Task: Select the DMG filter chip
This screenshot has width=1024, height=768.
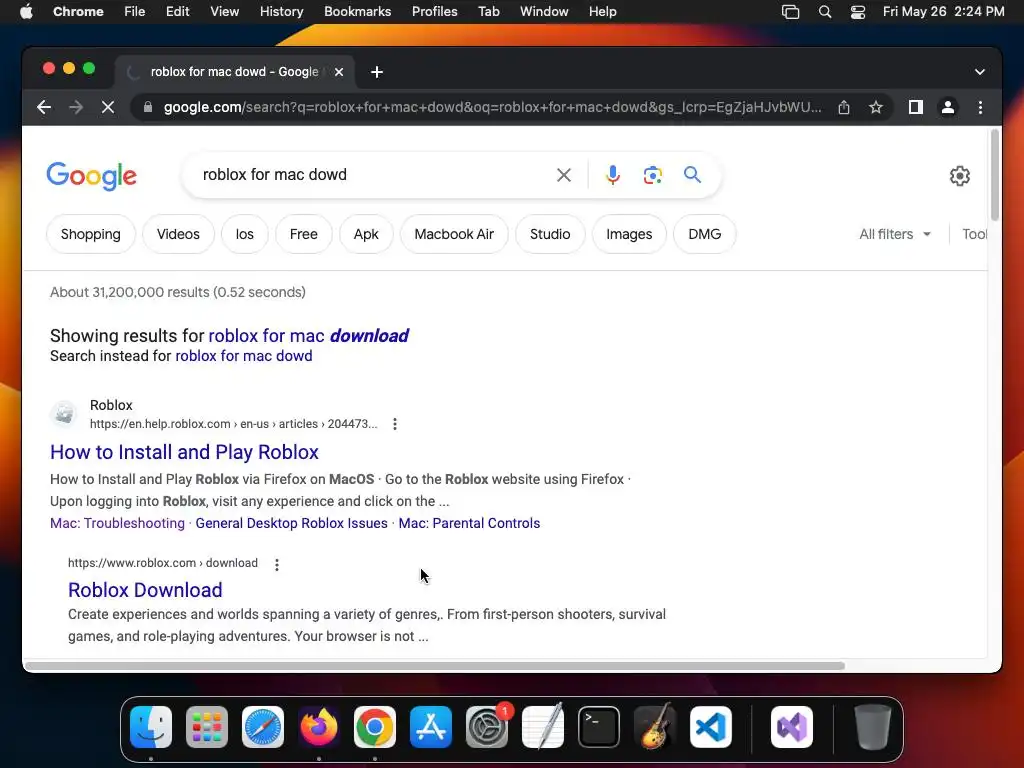Action: click(x=705, y=234)
